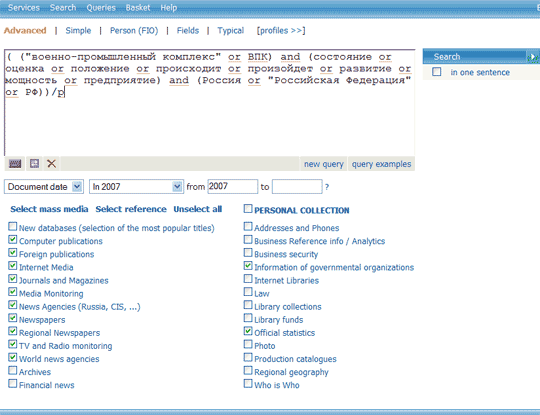Image resolution: width=540 pixels, height=415 pixels.
Task: Click the 'to' date input field
Action: tap(297, 187)
